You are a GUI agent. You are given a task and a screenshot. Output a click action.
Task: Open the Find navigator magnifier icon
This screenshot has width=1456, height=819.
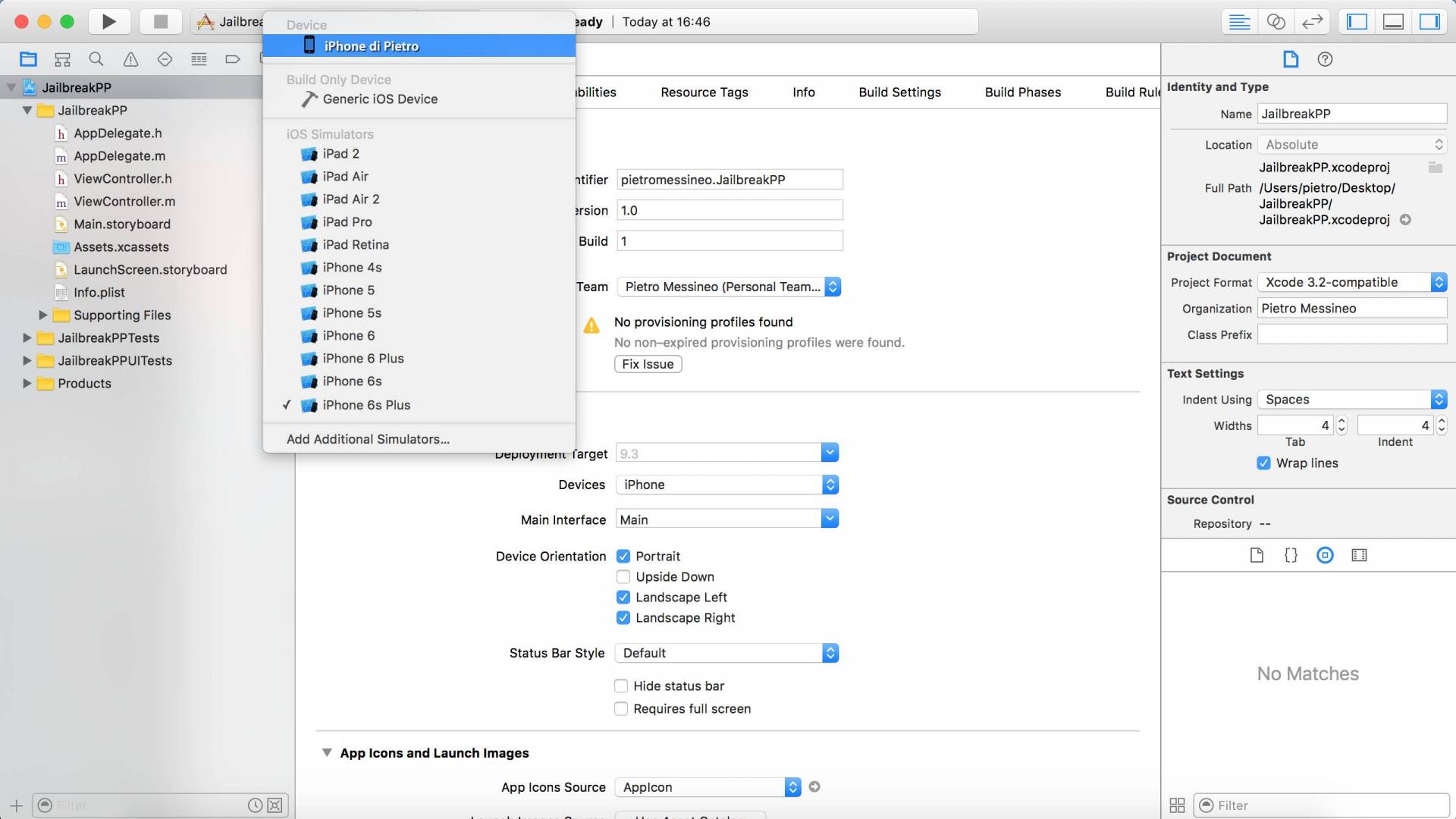click(96, 59)
